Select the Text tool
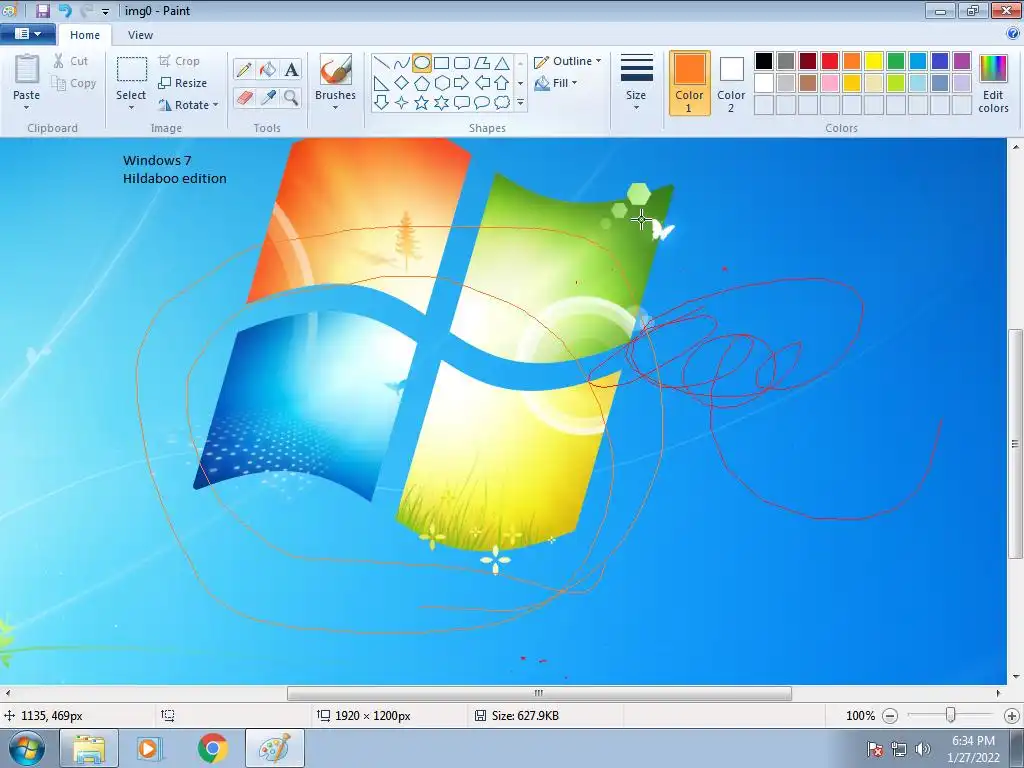 tap(291, 69)
